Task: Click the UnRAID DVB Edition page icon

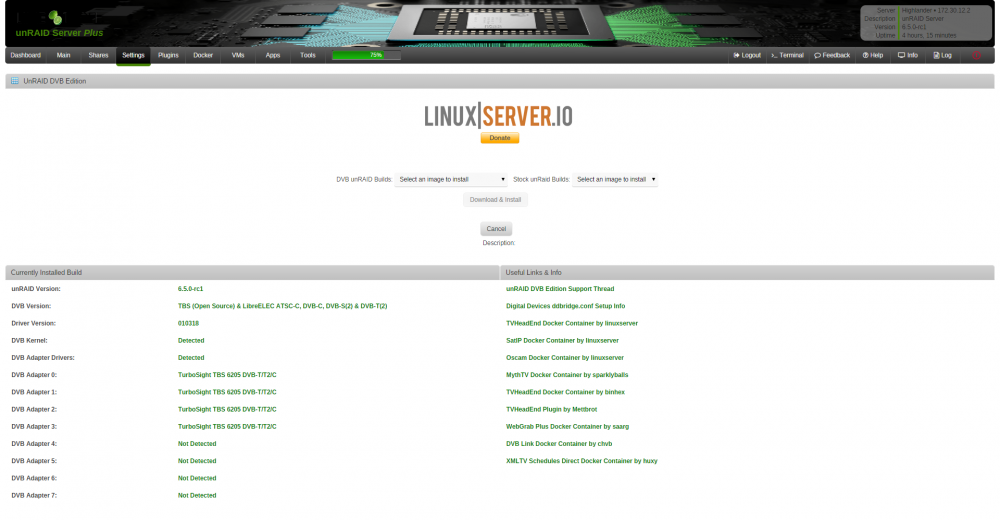Action: [x=15, y=81]
